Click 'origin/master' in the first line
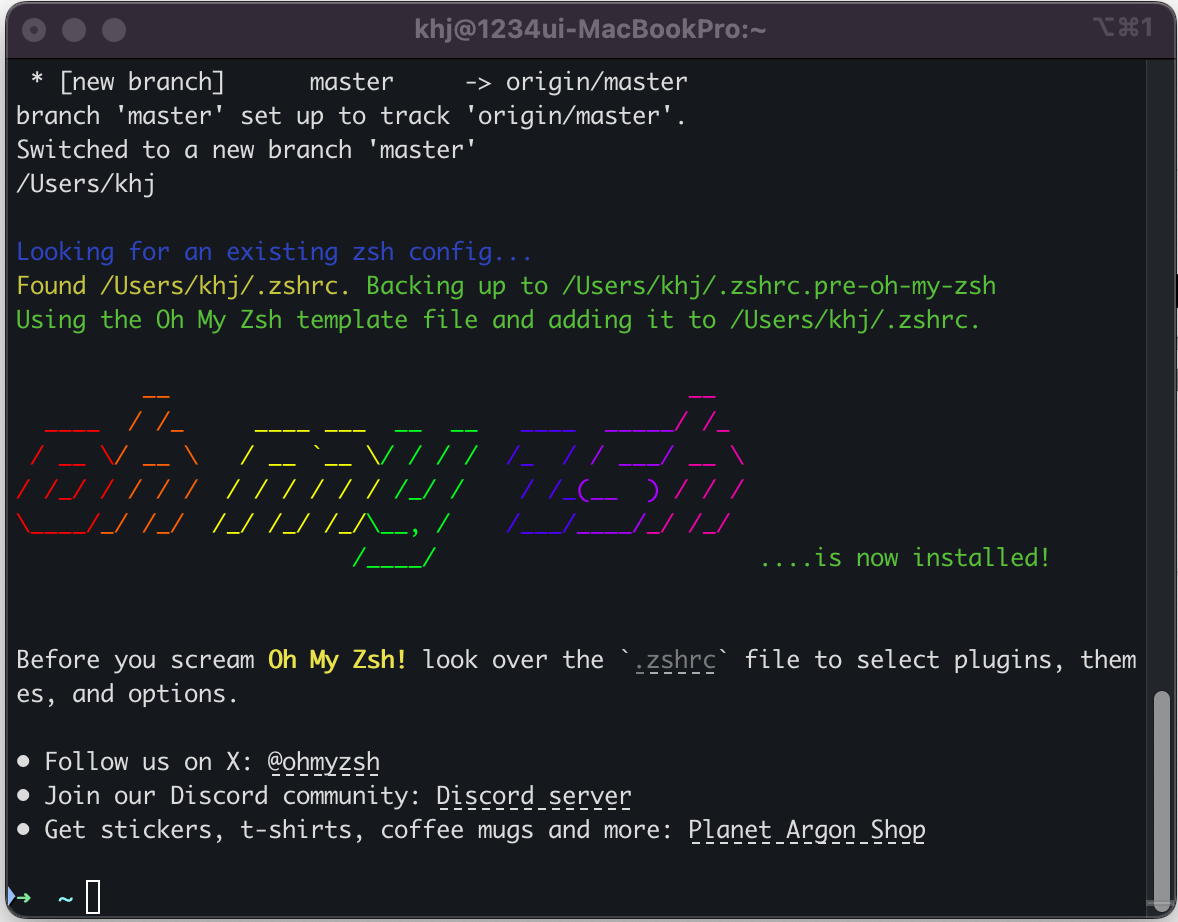Image resolution: width=1178 pixels, height=922 pixels. [597, 82]
